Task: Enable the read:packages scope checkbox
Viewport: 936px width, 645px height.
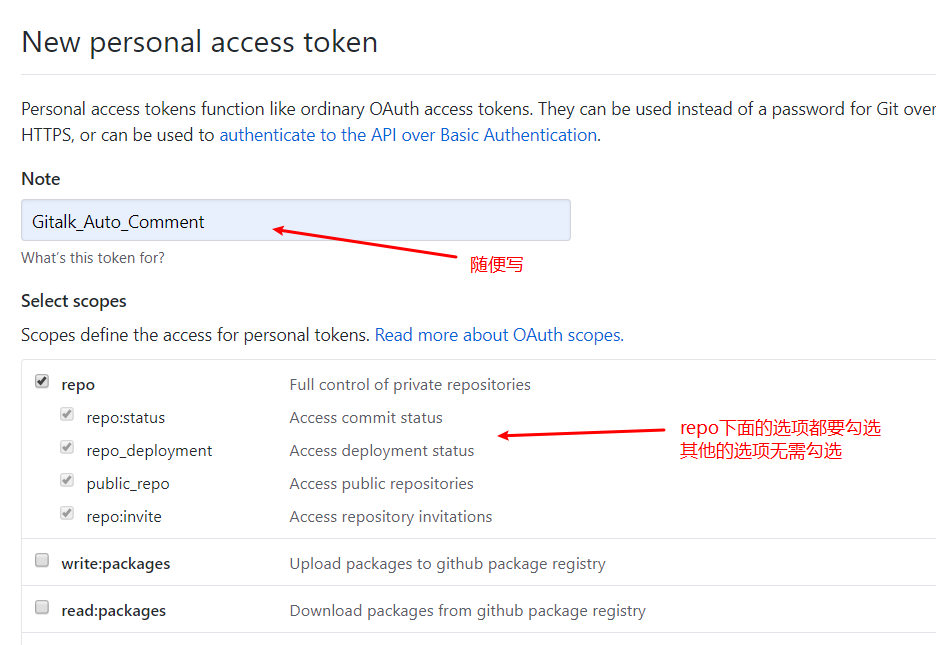Action: click(x=42, y=608)
